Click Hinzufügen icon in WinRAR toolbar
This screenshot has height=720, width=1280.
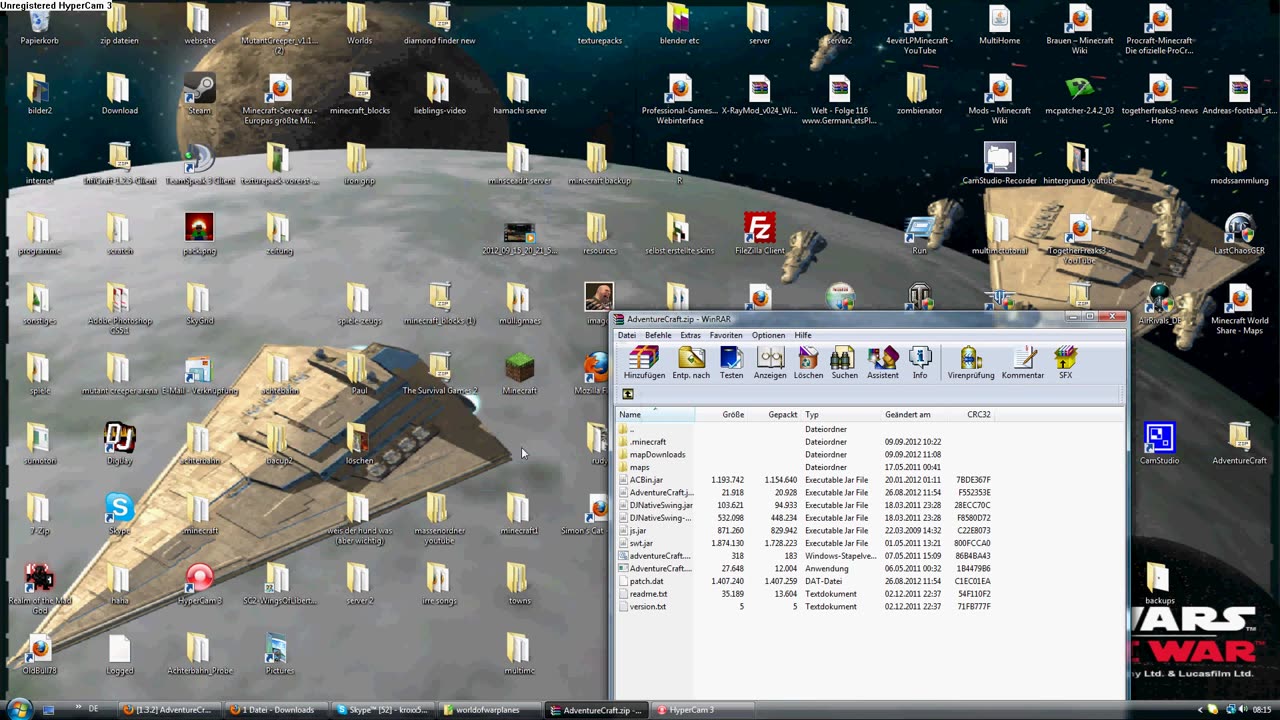(x=644, y=362)
